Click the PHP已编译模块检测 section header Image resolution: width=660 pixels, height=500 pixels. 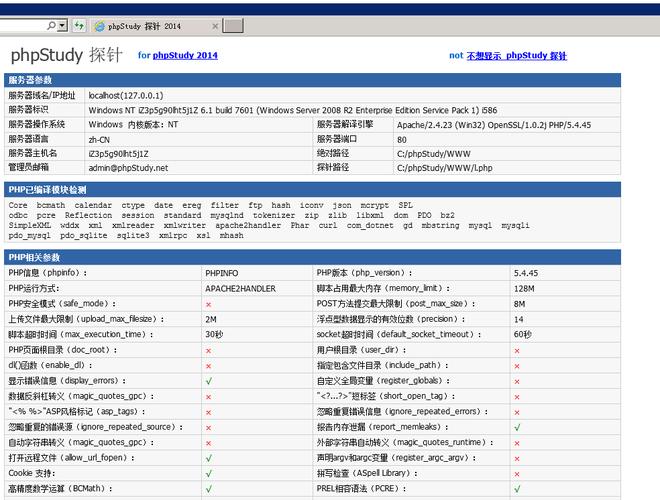coord(312,190)
